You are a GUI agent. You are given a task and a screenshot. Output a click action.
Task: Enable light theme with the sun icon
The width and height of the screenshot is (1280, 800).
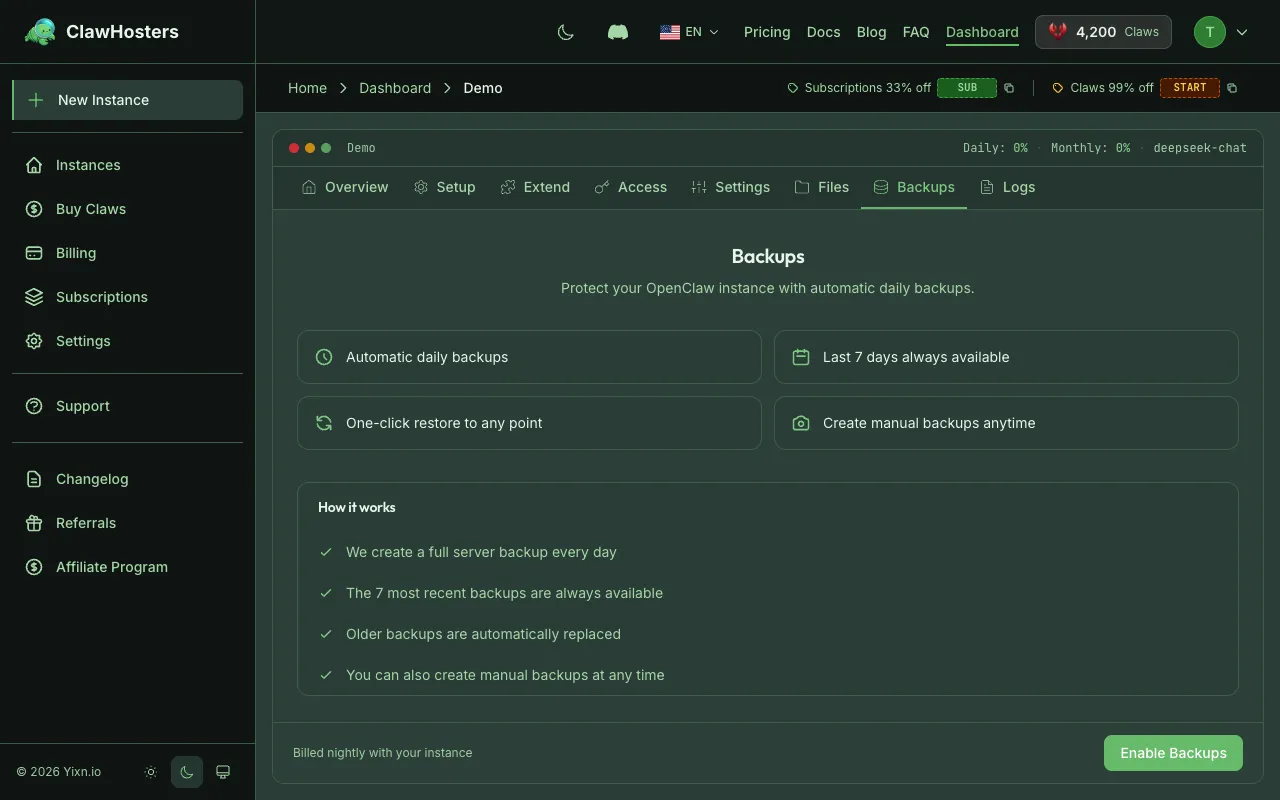pos(150,772)
